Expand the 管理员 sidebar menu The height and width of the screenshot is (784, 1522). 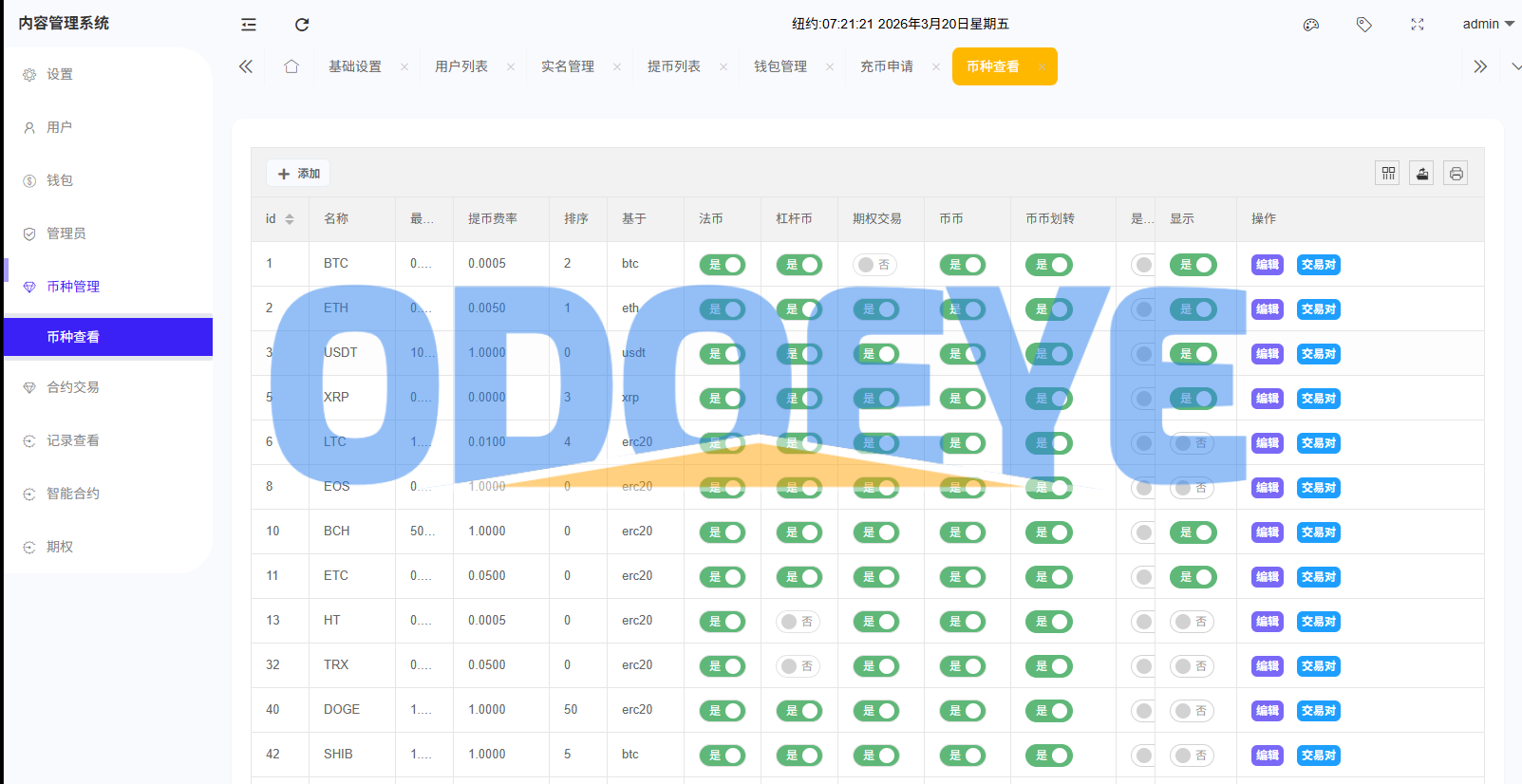[108, 233]
